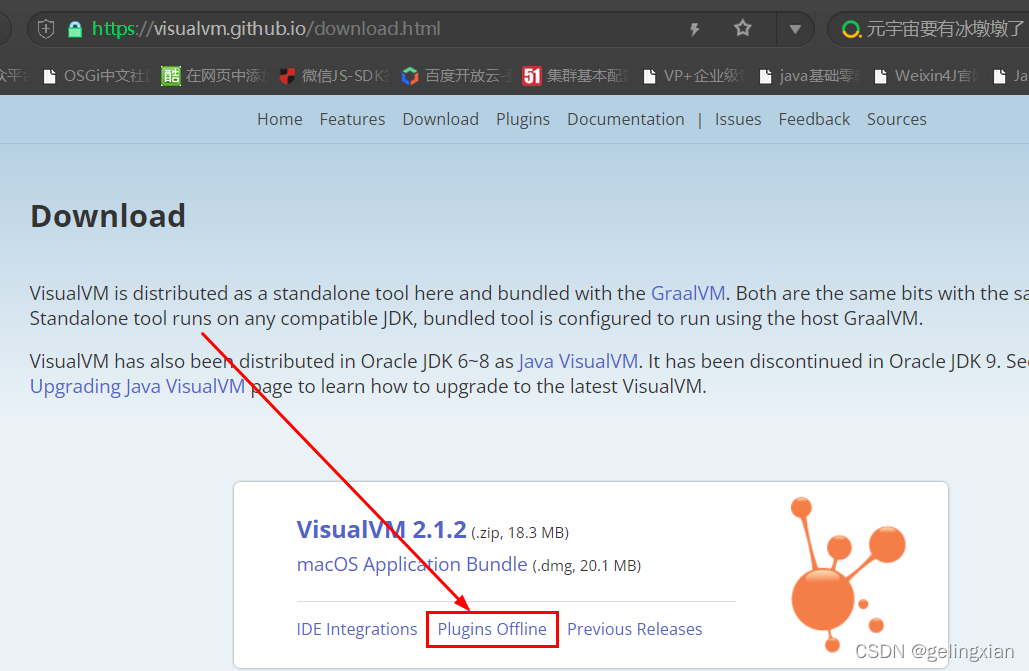The image size is (1029, 671).
Task: Click the green HTTPS lock icon
Action: [x=75, y=28]
